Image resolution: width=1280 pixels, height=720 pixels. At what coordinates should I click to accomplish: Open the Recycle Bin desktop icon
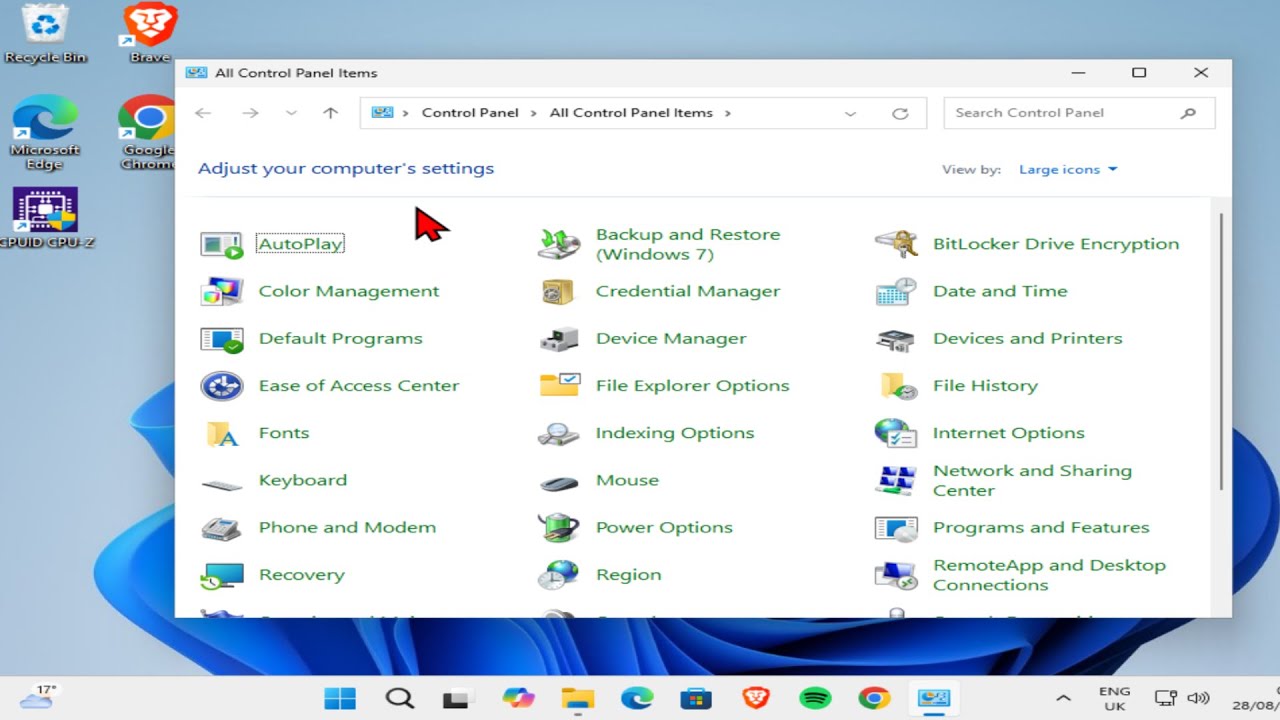tap(46, 33)
